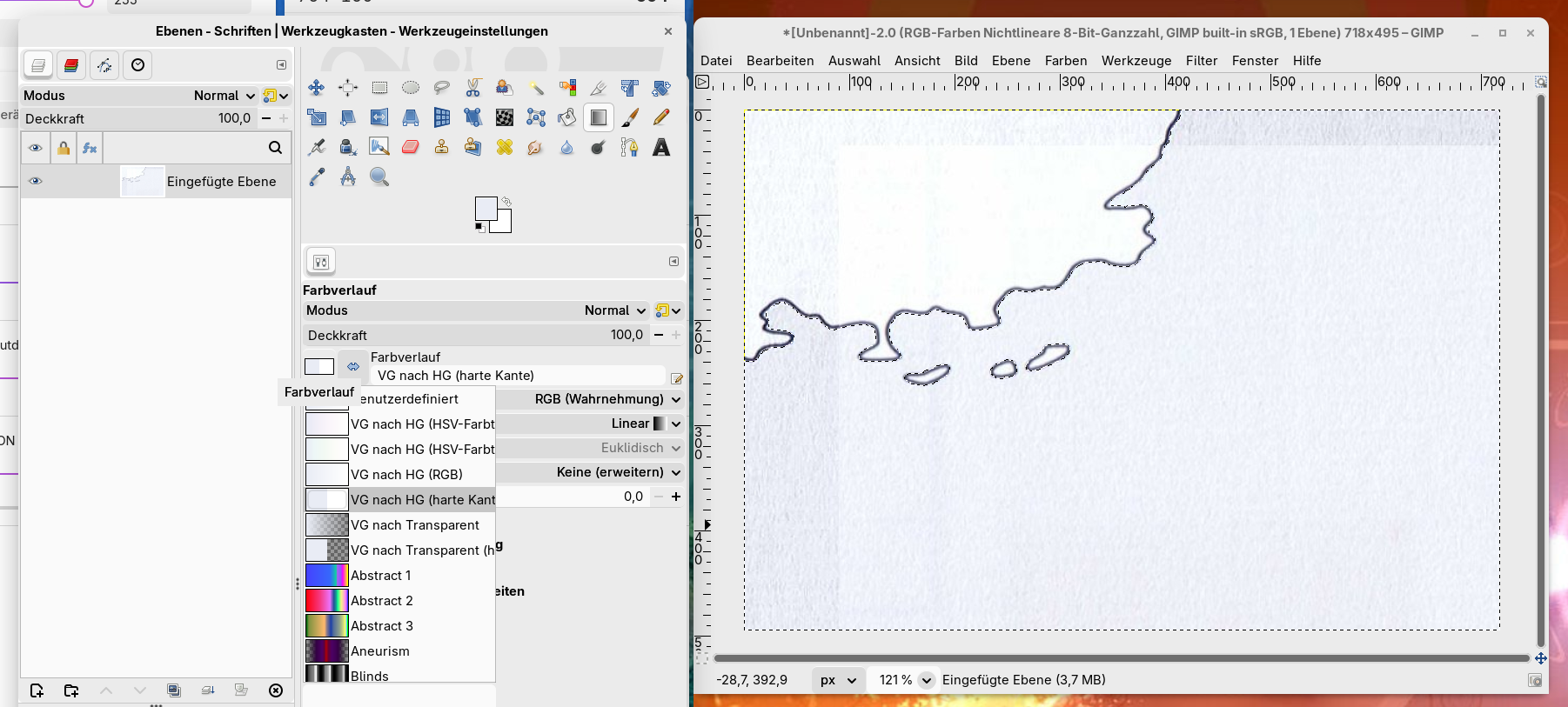Select the Pencil tool
The width and height of the screenshot is (1568, 707).
point(661,117)
